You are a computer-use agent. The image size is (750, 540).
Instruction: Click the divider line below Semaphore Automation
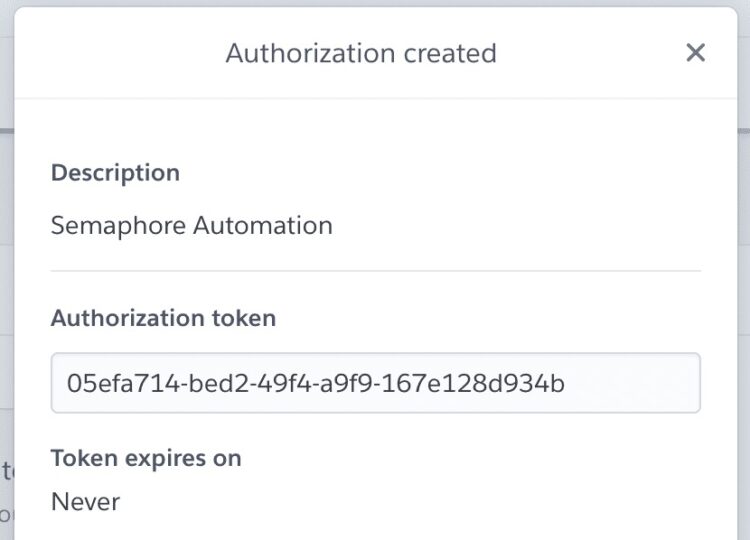pyautogui.click(x=375, y=271)
